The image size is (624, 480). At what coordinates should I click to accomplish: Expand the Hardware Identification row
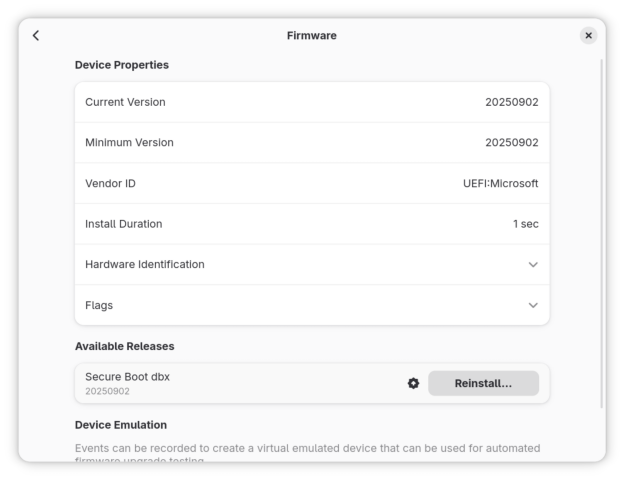click(x=532, y=265)
